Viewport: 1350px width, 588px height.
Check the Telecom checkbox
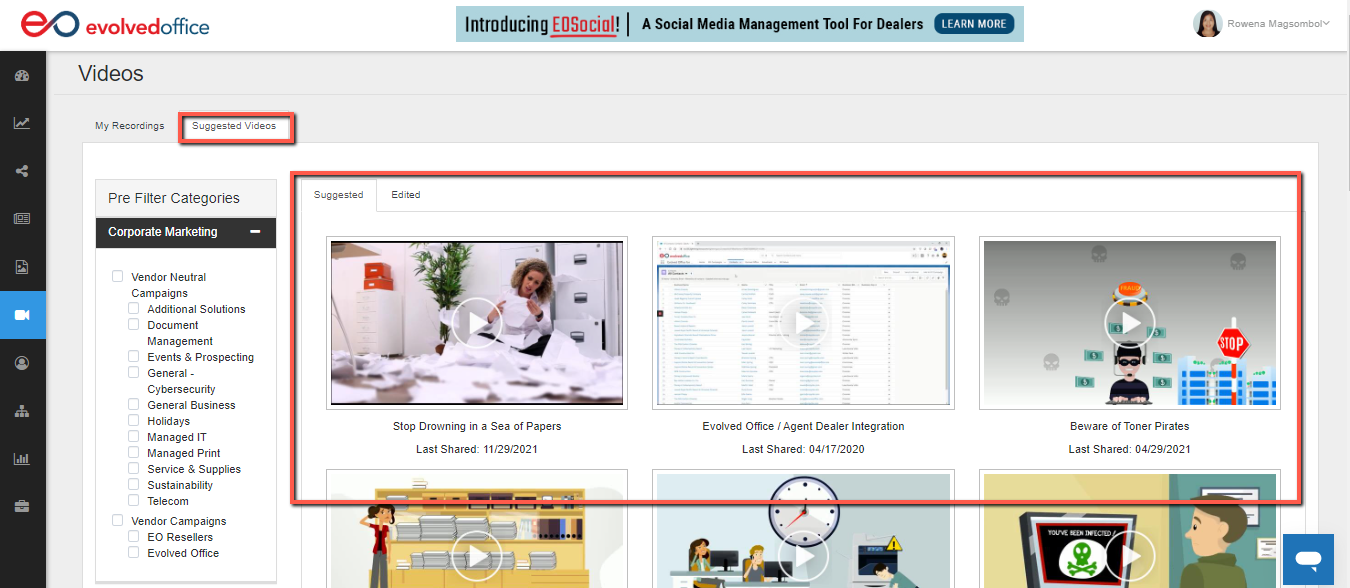click(134, 501)
